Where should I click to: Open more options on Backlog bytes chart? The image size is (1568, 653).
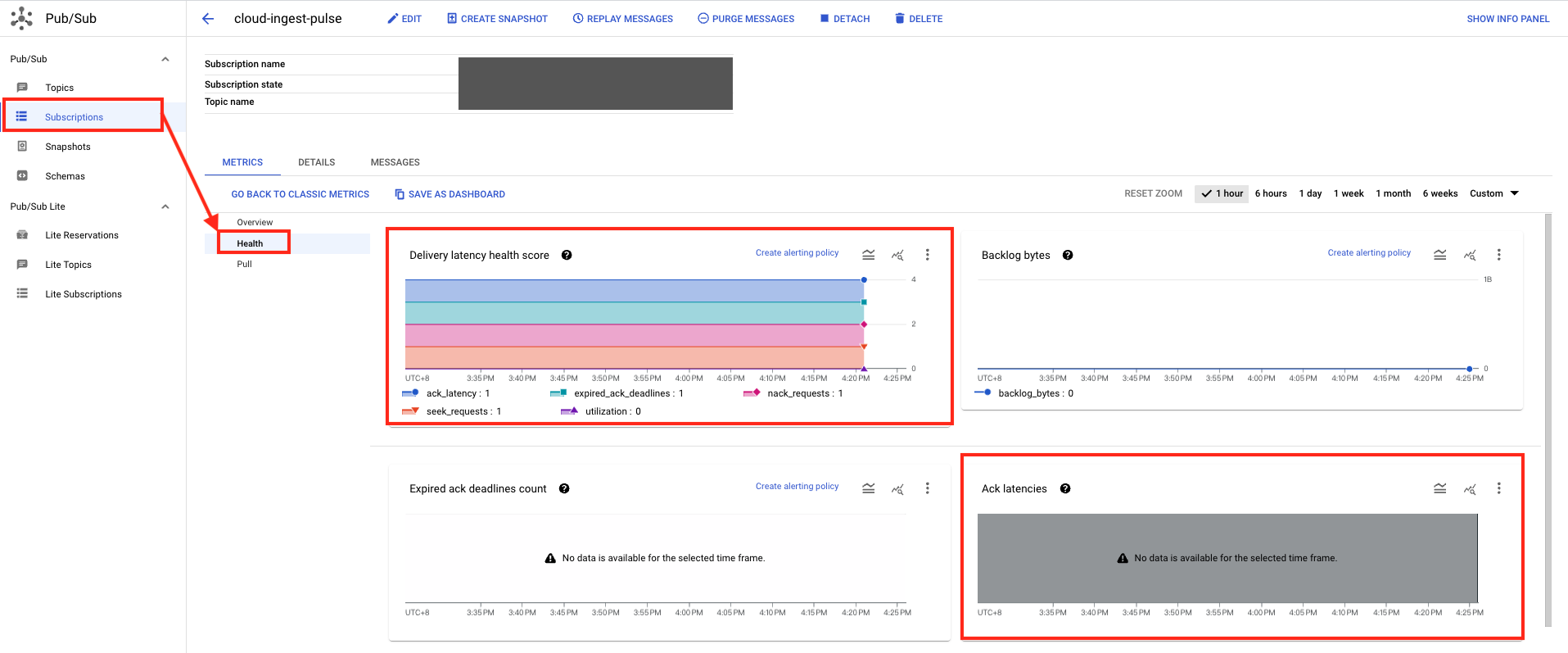coord(1499,255)
